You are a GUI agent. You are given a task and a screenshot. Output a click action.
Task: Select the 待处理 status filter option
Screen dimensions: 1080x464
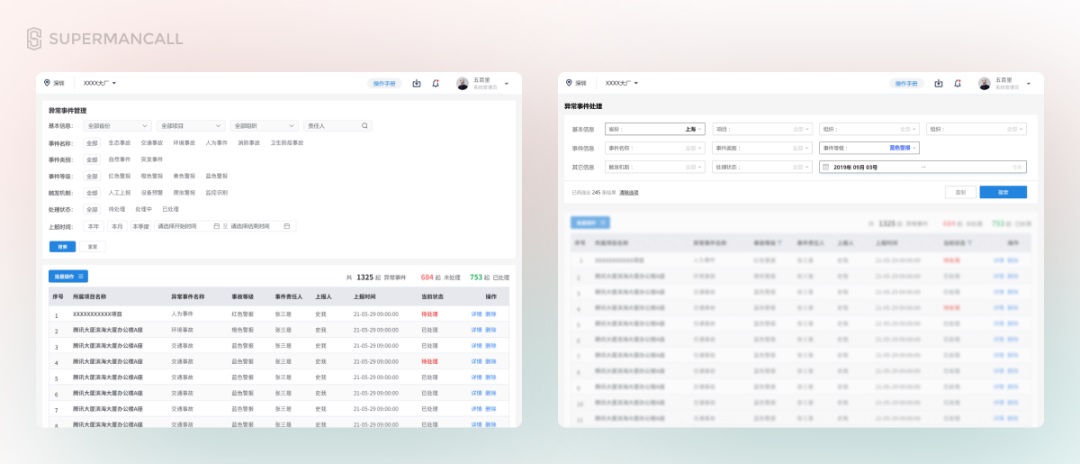116,209
